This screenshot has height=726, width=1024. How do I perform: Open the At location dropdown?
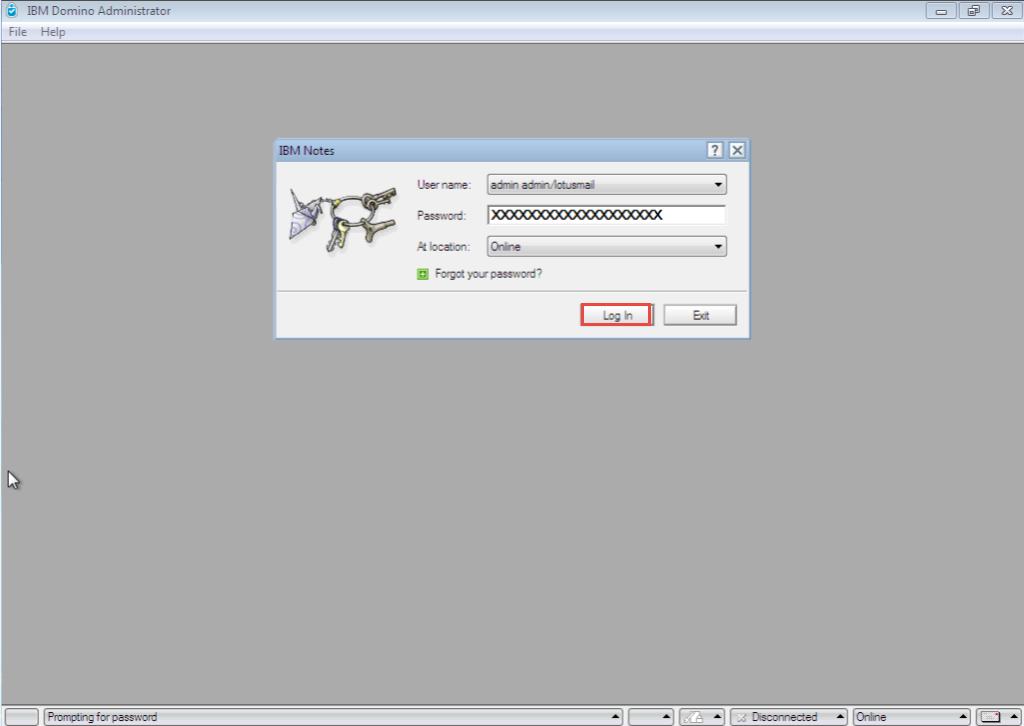coord(607,246)
